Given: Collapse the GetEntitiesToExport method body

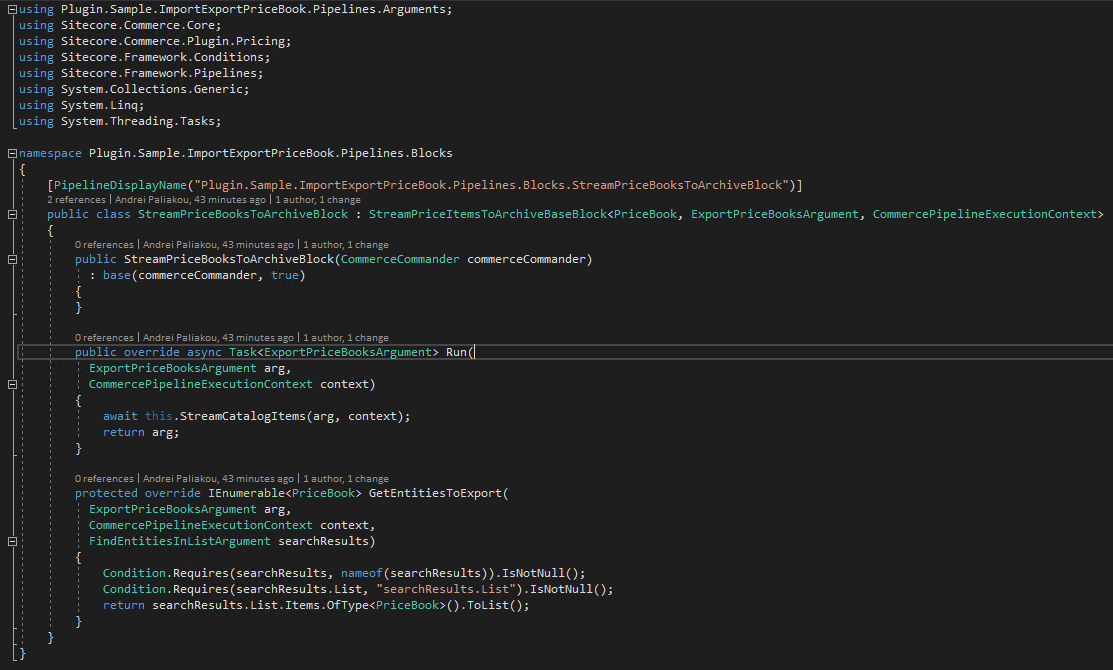Looking at the screenshot, I should coord(12,542).
